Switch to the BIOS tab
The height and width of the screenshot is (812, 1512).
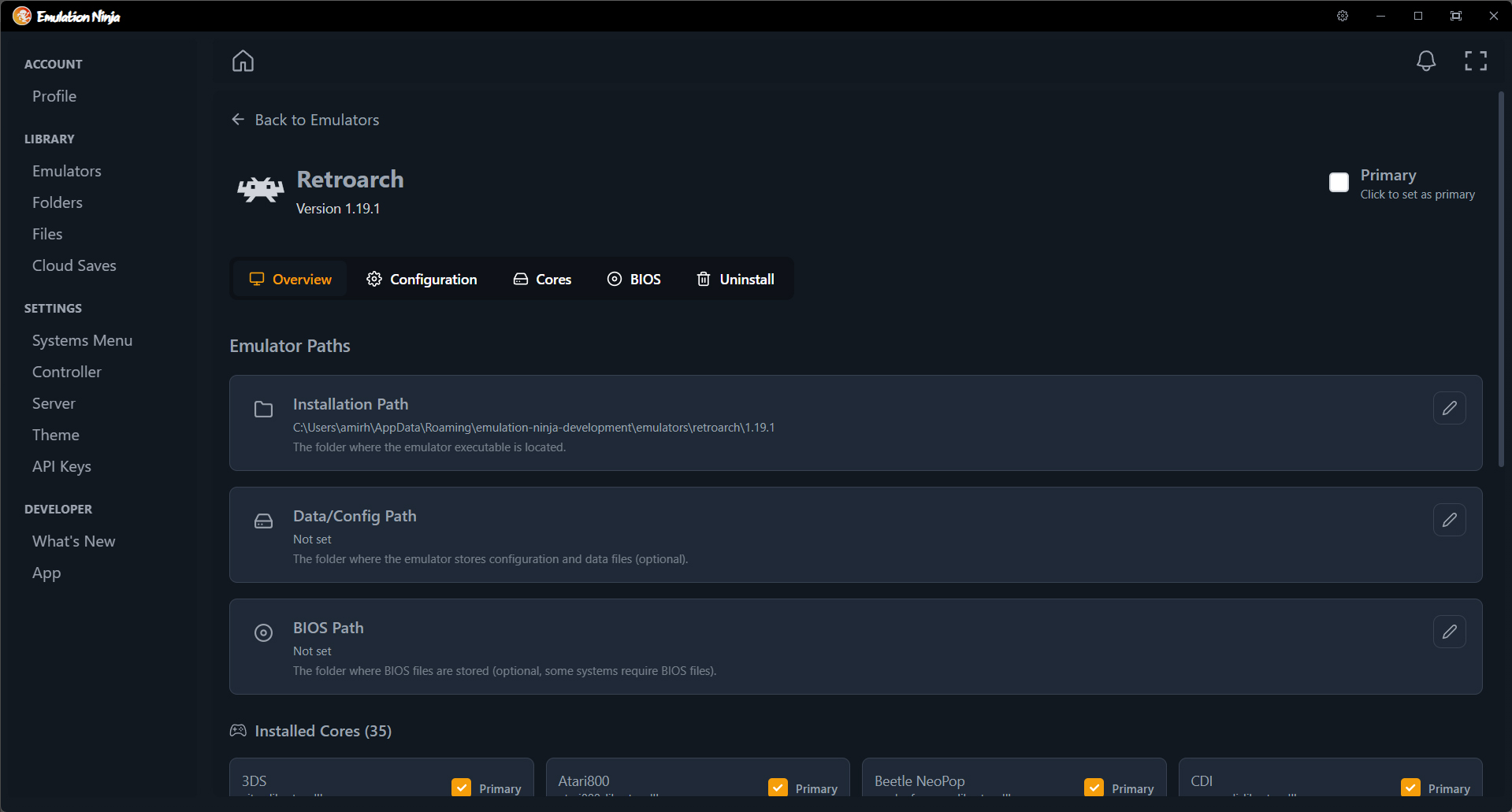[x=633, y=279]
